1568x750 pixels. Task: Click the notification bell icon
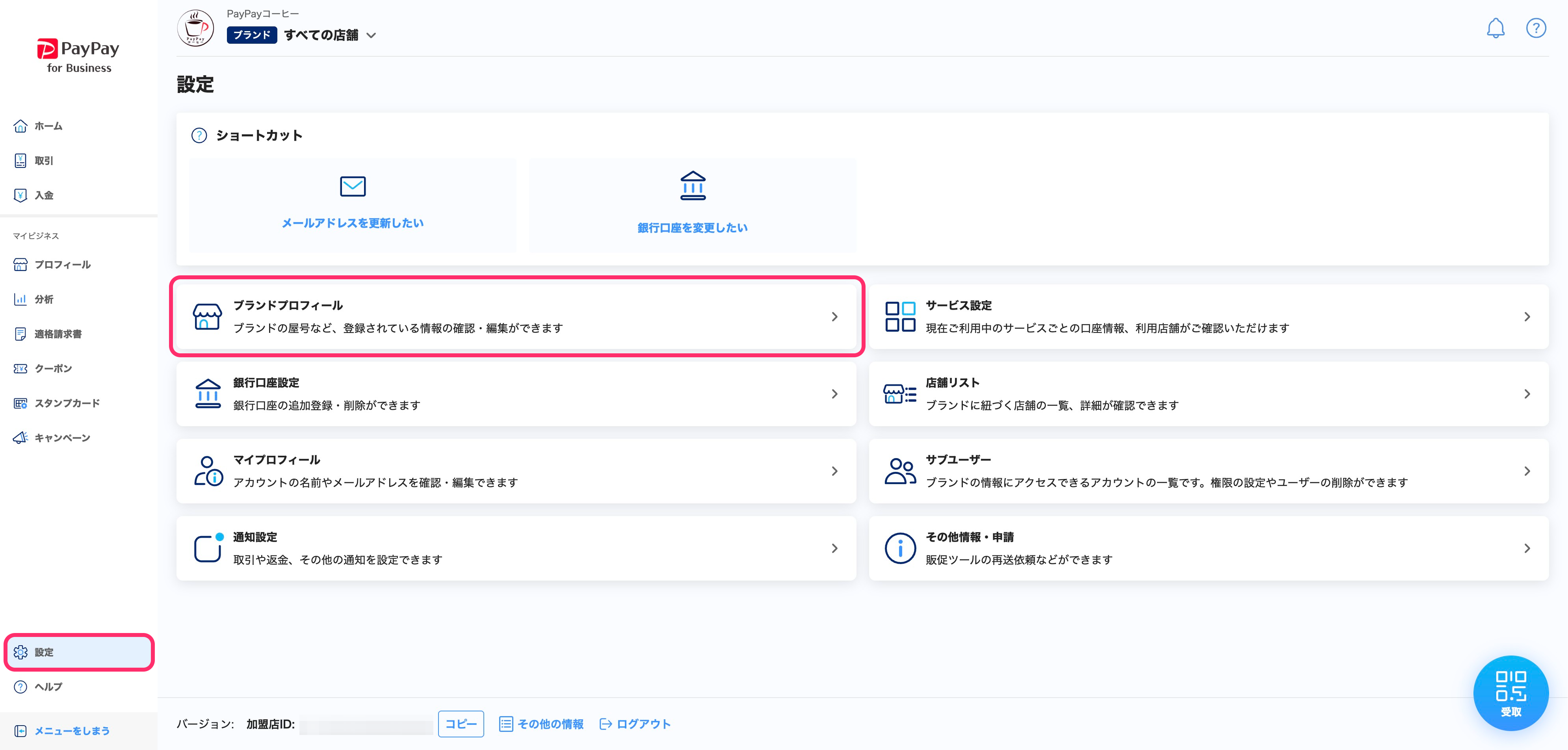(x=1495, y=28)
